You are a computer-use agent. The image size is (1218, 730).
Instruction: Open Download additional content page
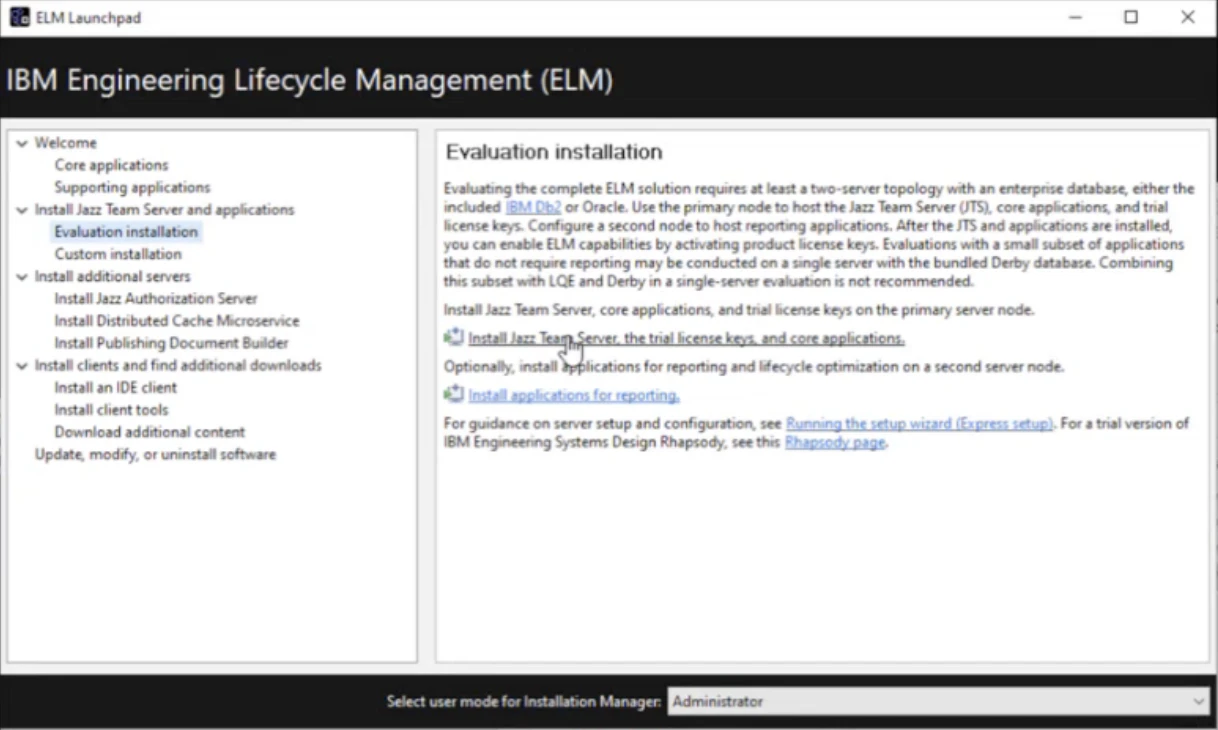point(150,432)
